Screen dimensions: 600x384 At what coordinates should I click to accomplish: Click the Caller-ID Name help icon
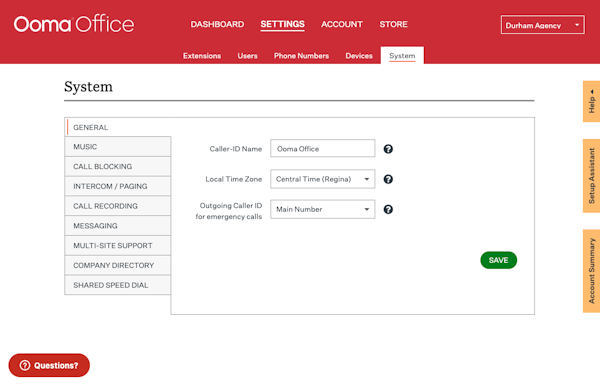point(388,149)
